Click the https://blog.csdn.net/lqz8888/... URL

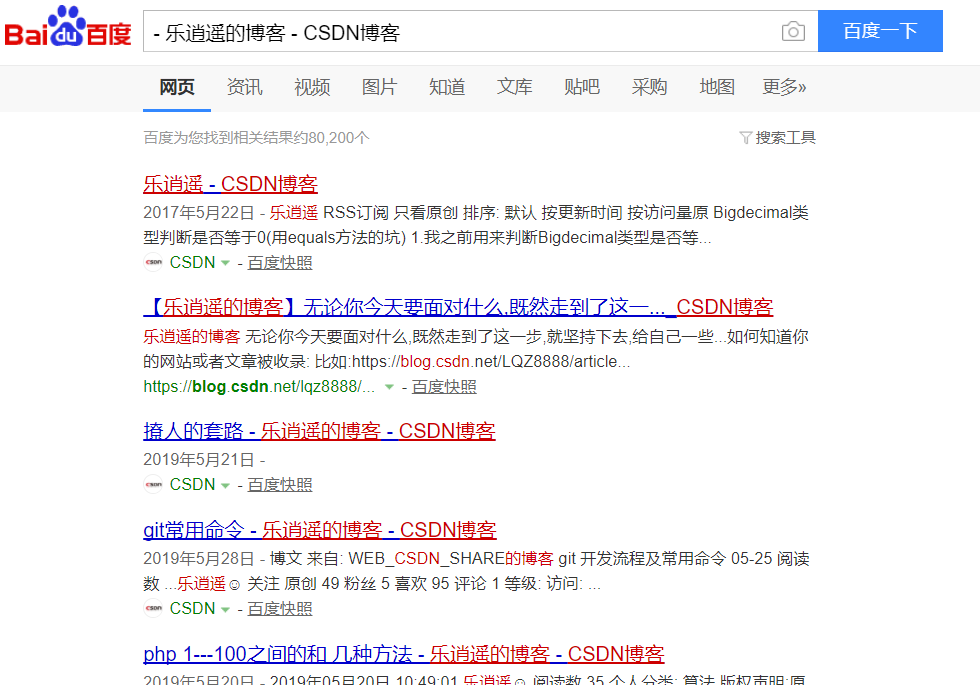pyautogui.click(x=259, y=387)
